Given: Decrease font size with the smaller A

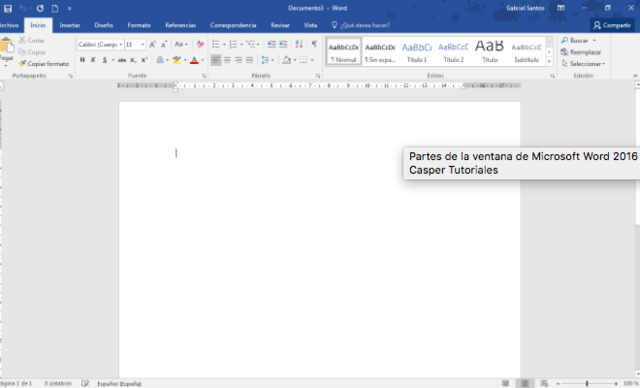Looking at the screenshot, I should (164, 44).
